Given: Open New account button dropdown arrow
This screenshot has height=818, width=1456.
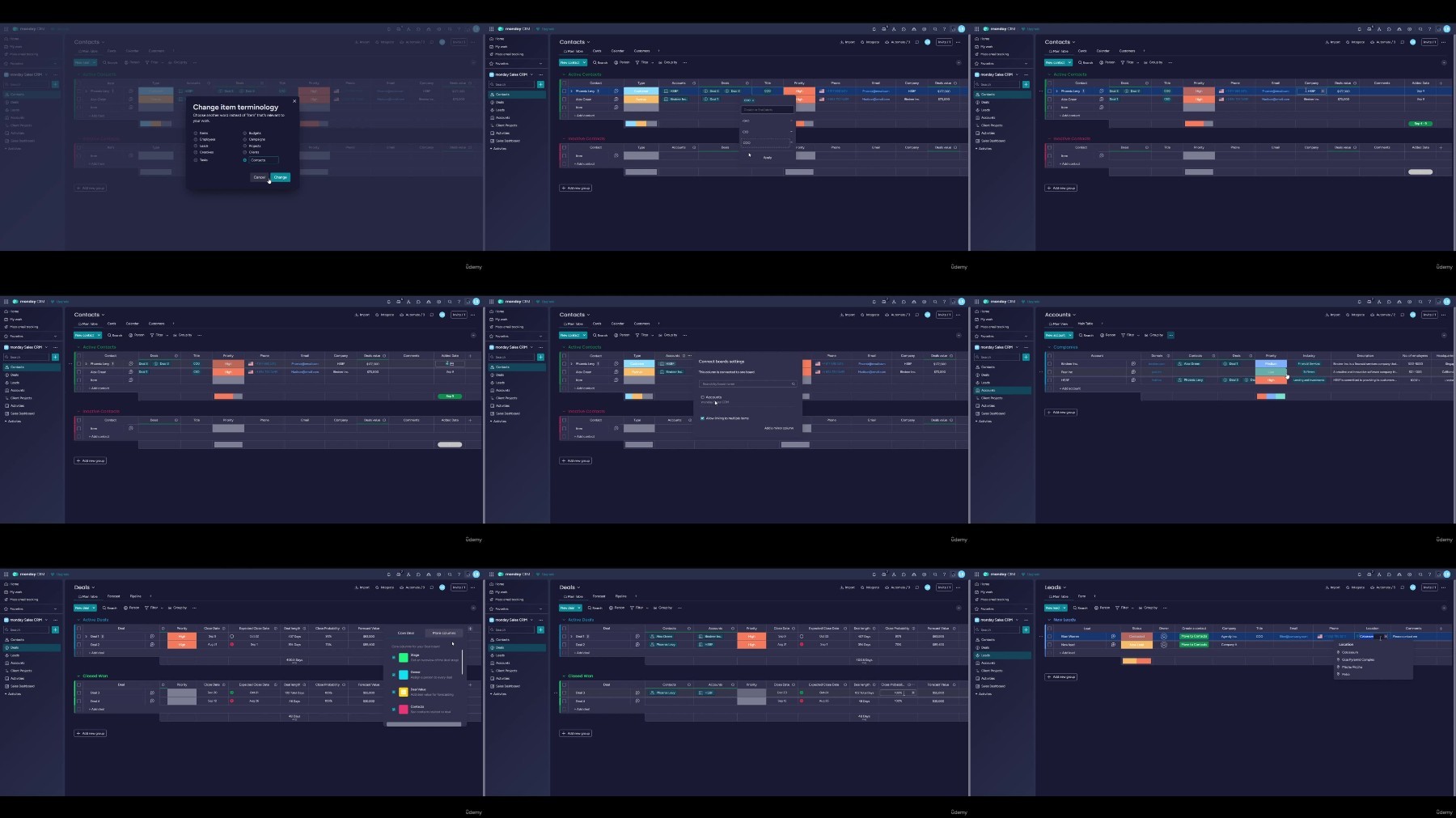Looking at the screenshot, I should tap(1069, 335).
